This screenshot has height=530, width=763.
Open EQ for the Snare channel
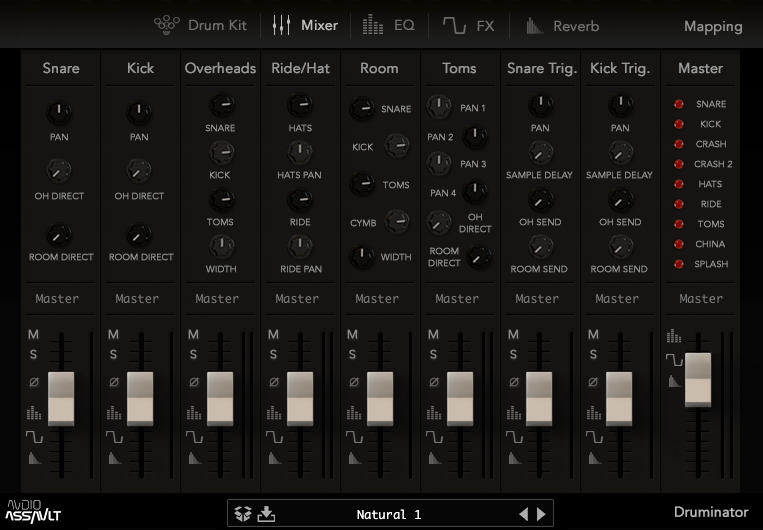[x=34, y=413]
